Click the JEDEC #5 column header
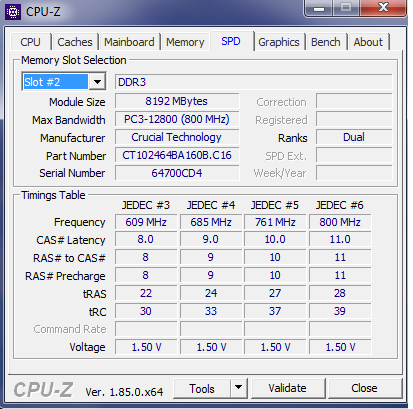The image size is (413, 409). (x=275, y=205)
